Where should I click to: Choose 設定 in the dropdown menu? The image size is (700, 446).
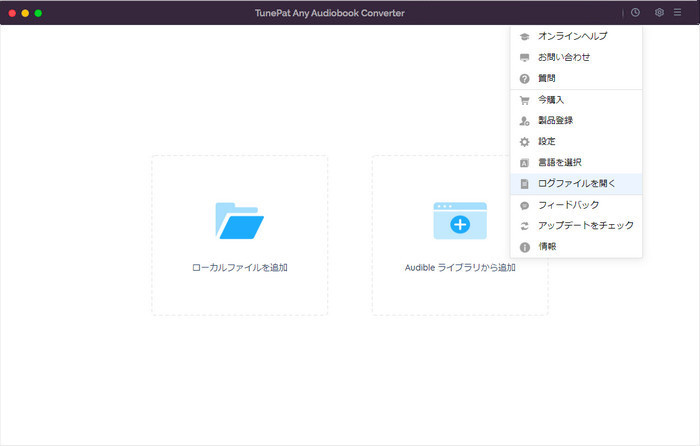point(576,141)
